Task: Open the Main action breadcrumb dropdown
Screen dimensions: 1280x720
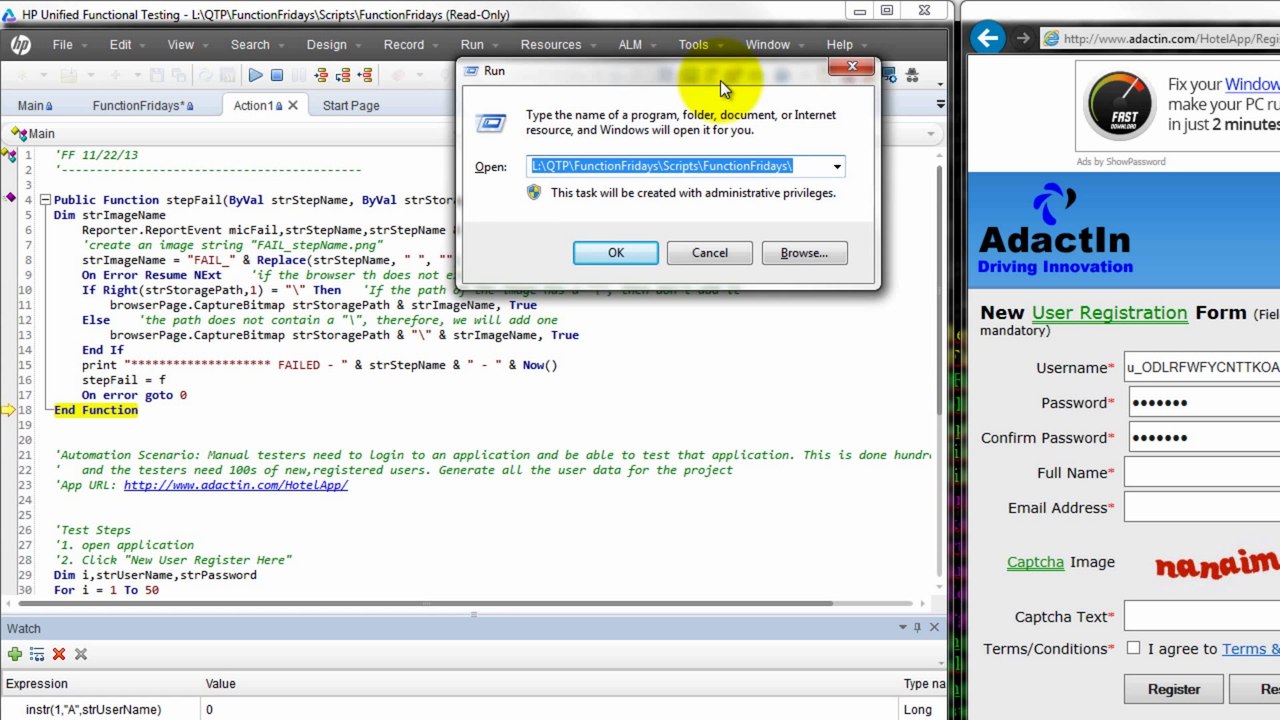Action: pyautogui.click(x=930, y=133)
